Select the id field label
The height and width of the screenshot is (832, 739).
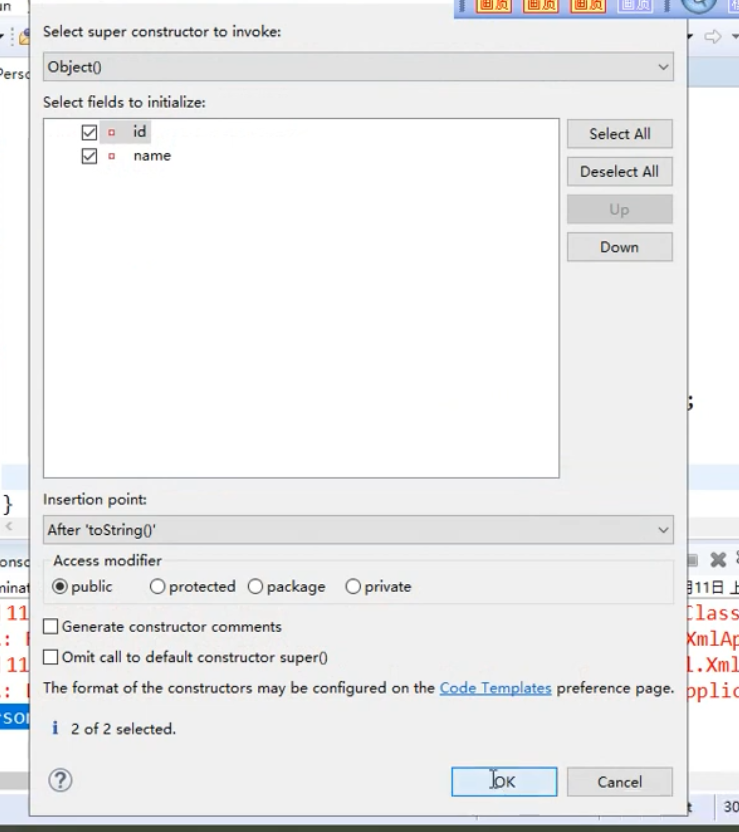tap(140, 132)
